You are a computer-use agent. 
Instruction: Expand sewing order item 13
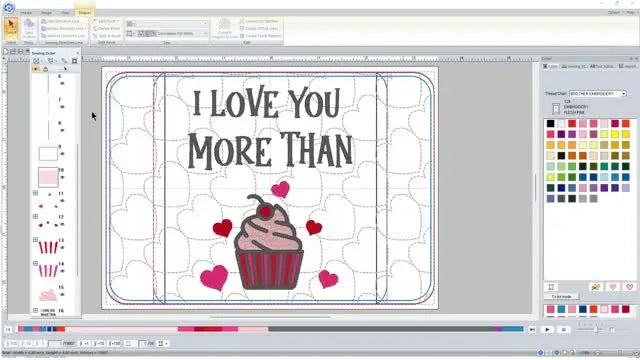pyautogui.click(x=36, y=240)
